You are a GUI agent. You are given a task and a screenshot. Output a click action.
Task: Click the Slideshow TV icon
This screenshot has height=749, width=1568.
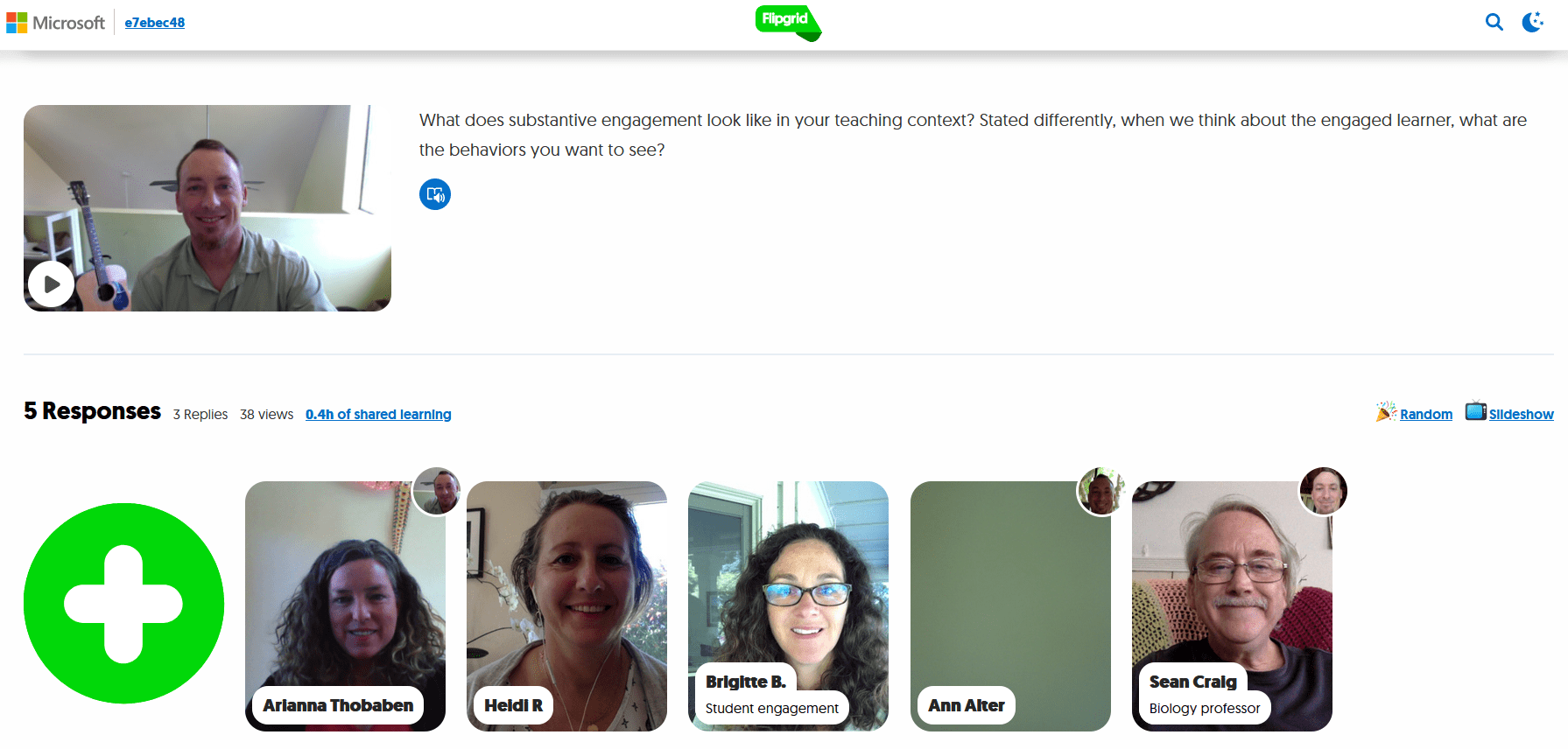1476,410
